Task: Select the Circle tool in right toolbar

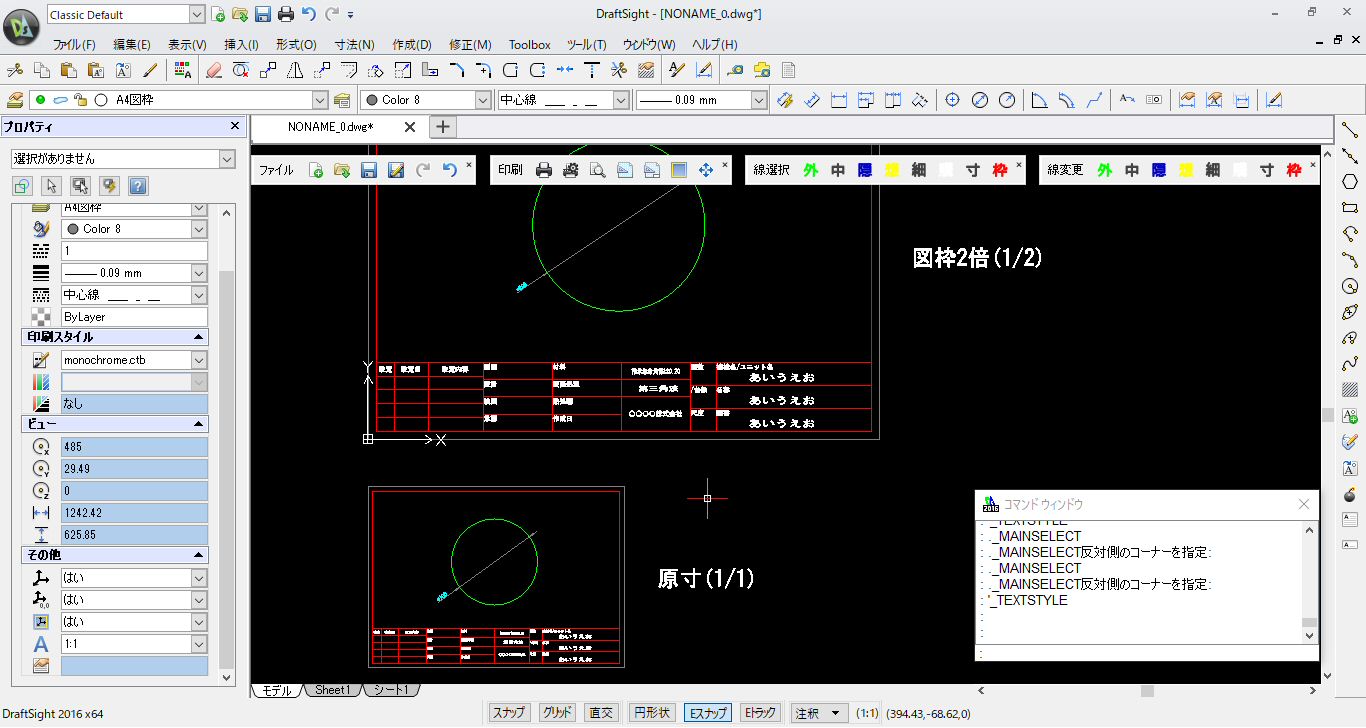Action: [1350, 286]
